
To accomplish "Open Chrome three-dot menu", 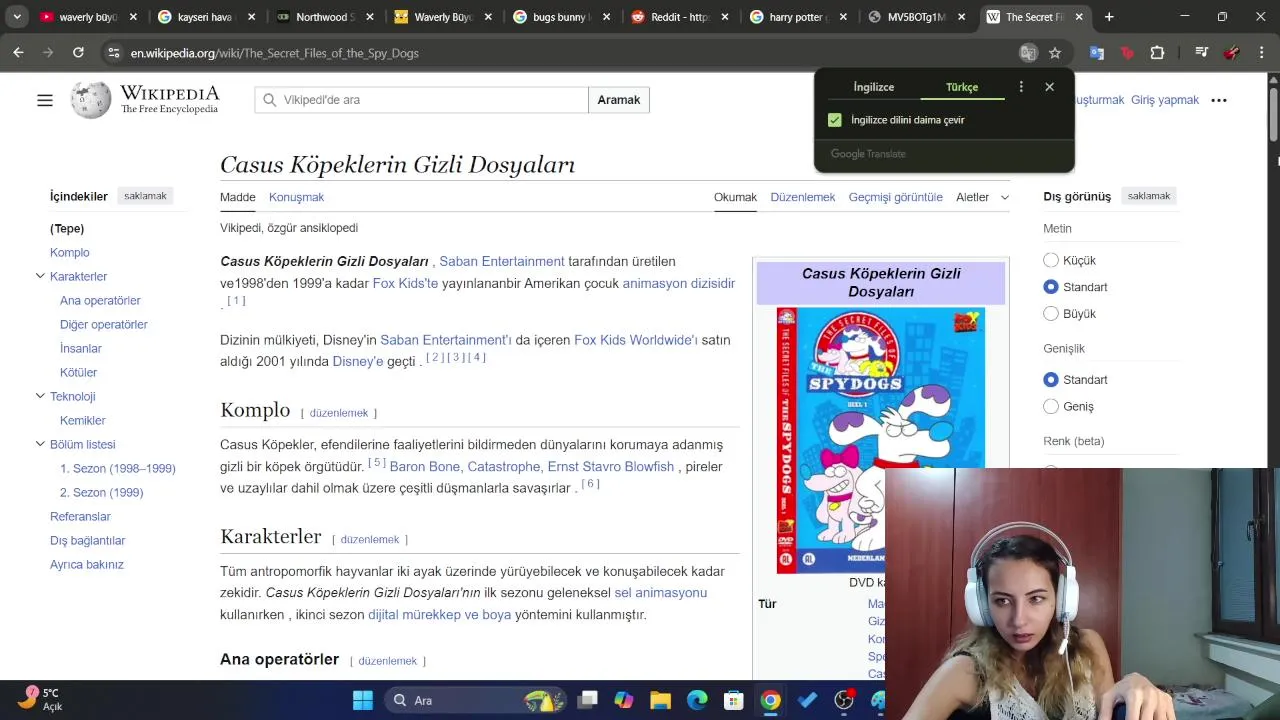I will (x=1261, y=53).
